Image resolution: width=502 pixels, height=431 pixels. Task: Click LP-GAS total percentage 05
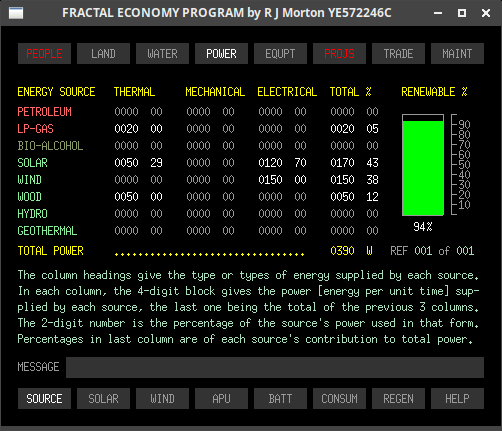tap(372, 129)
